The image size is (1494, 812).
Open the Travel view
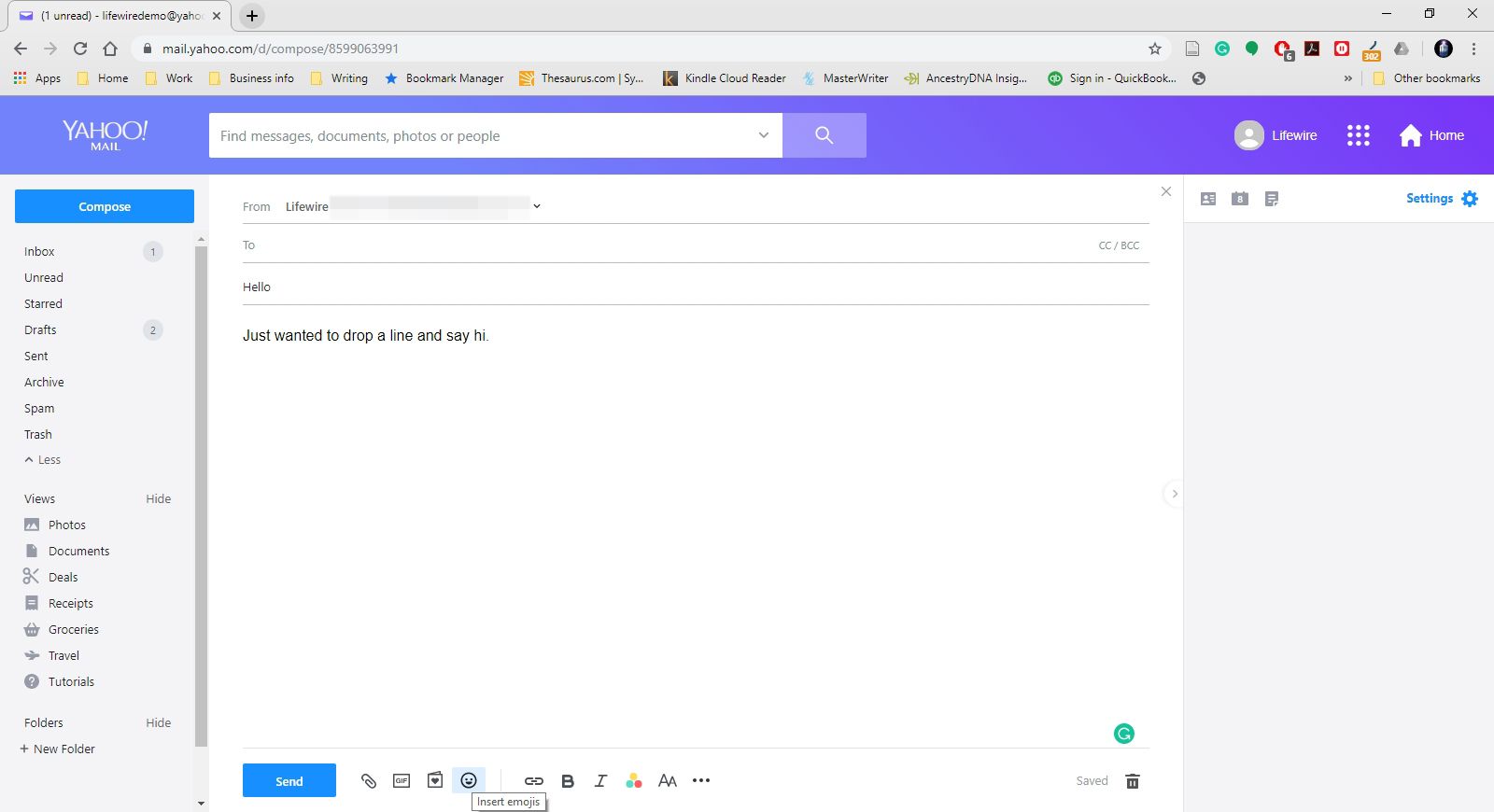[x=52, y=655]
